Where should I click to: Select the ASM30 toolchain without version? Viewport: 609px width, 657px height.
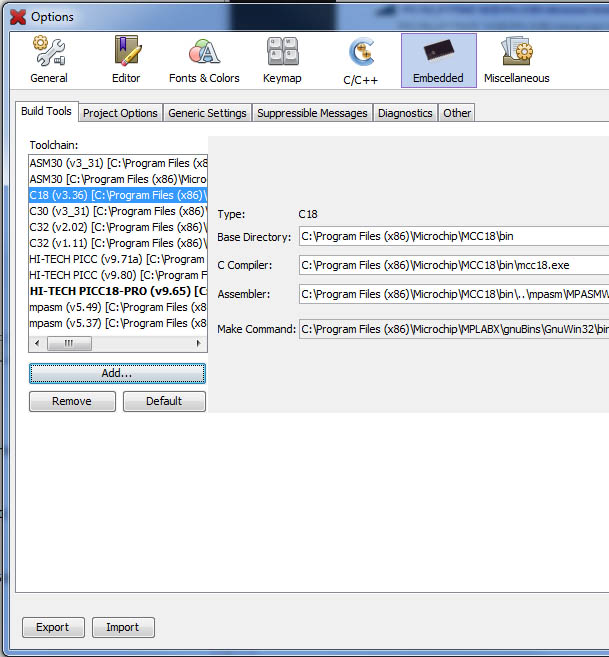(x=118, y=179)
